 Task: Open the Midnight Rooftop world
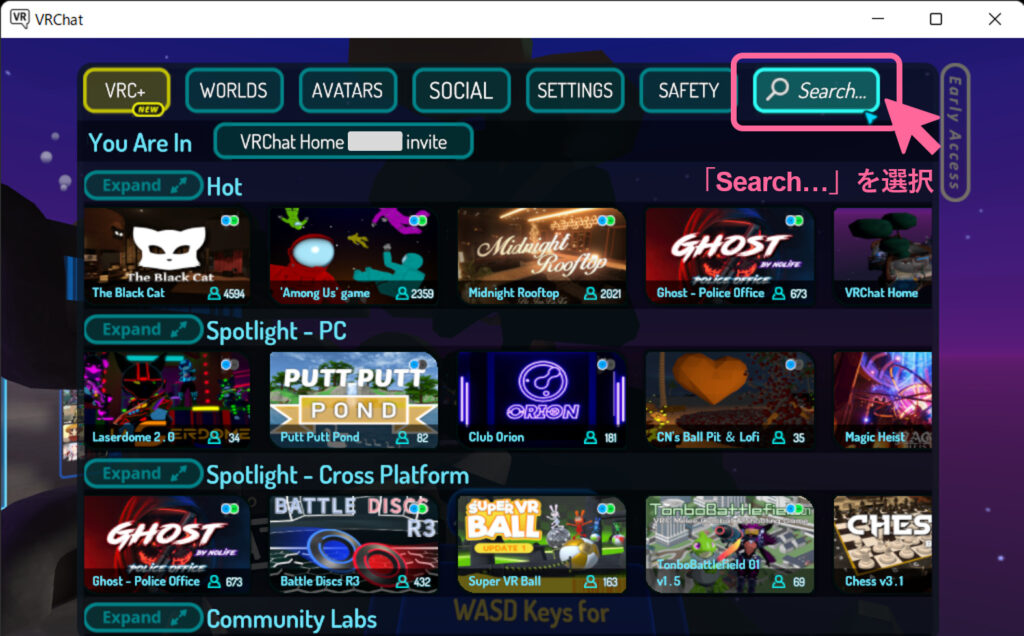pyautogui.click(x=542, y=256)
